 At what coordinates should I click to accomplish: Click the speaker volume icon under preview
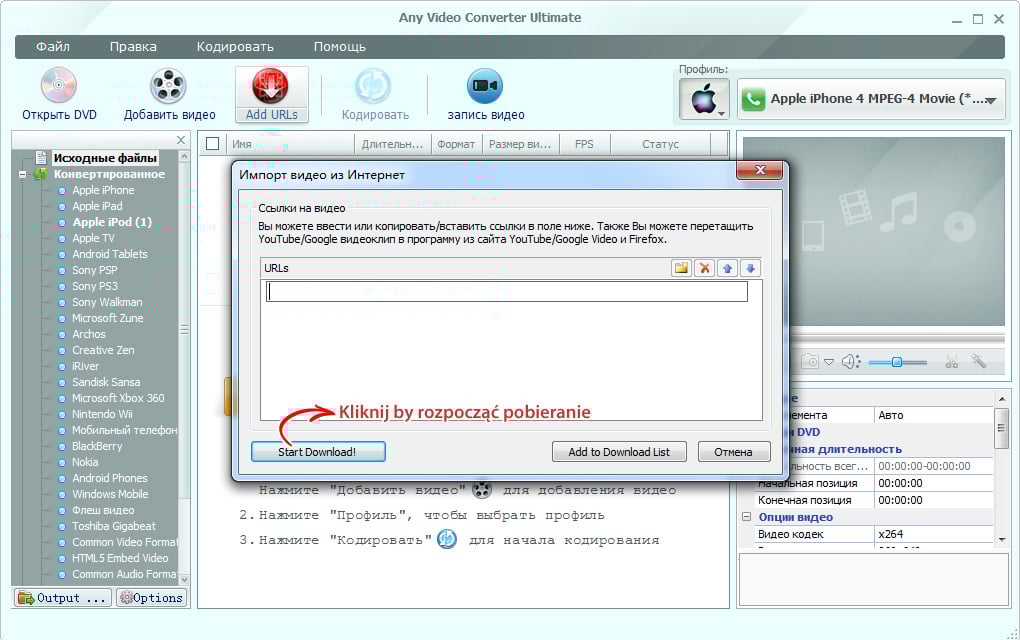point(850,362)
